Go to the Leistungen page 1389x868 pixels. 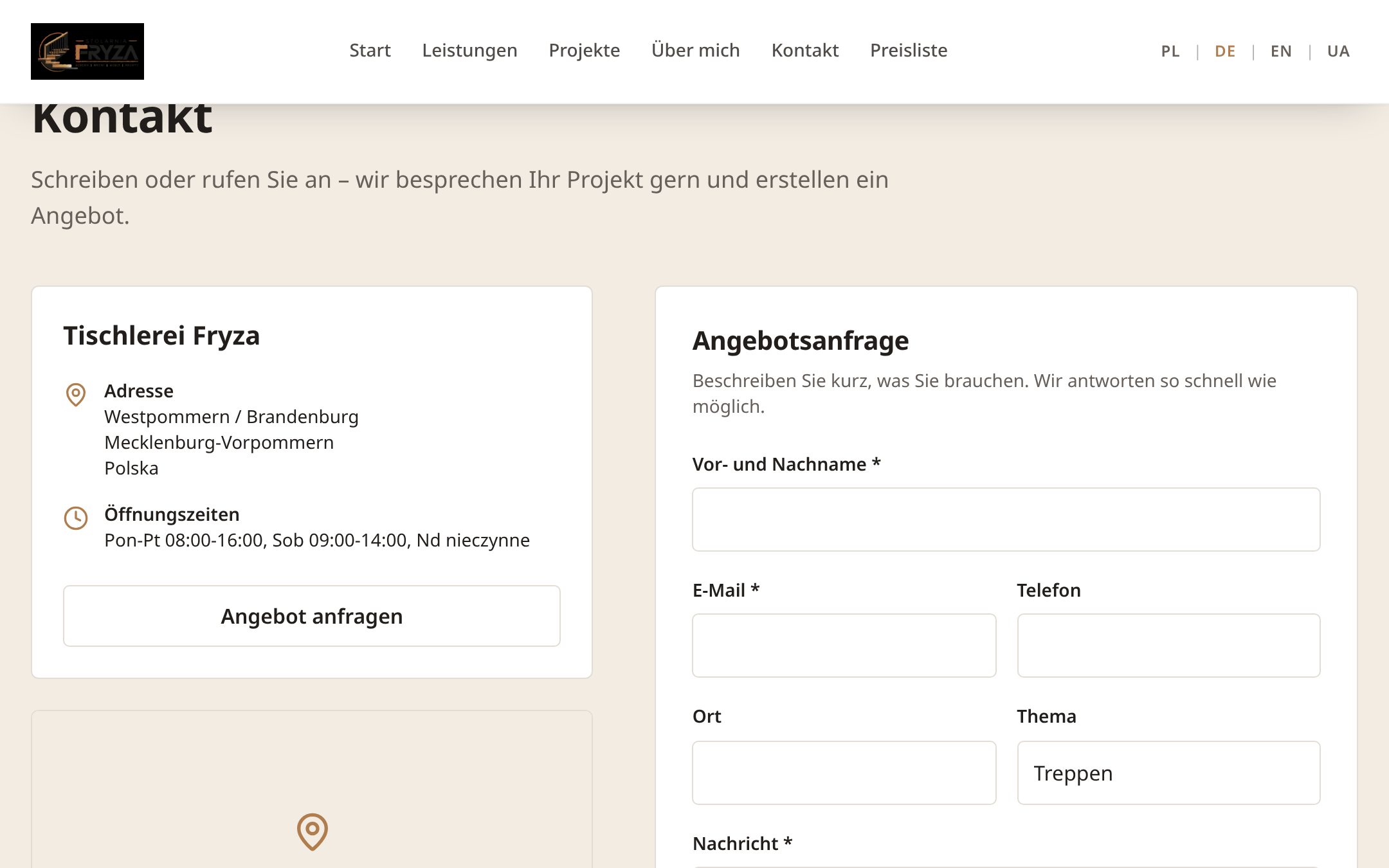(469, 50)
